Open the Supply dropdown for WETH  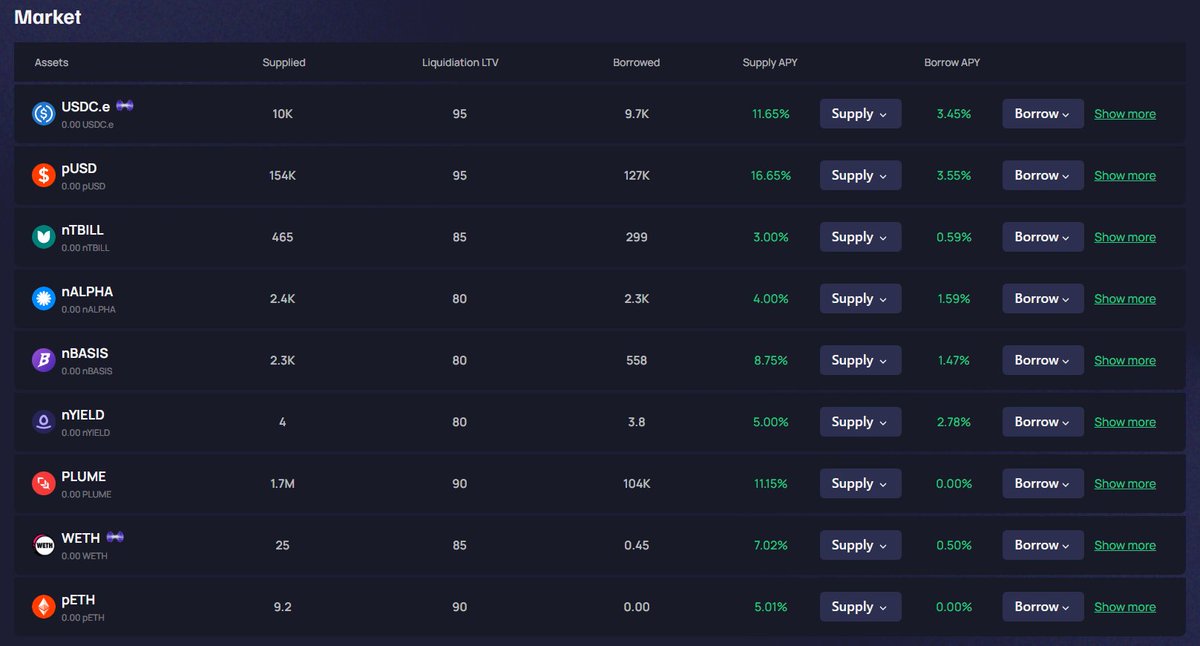click(860, 545)
